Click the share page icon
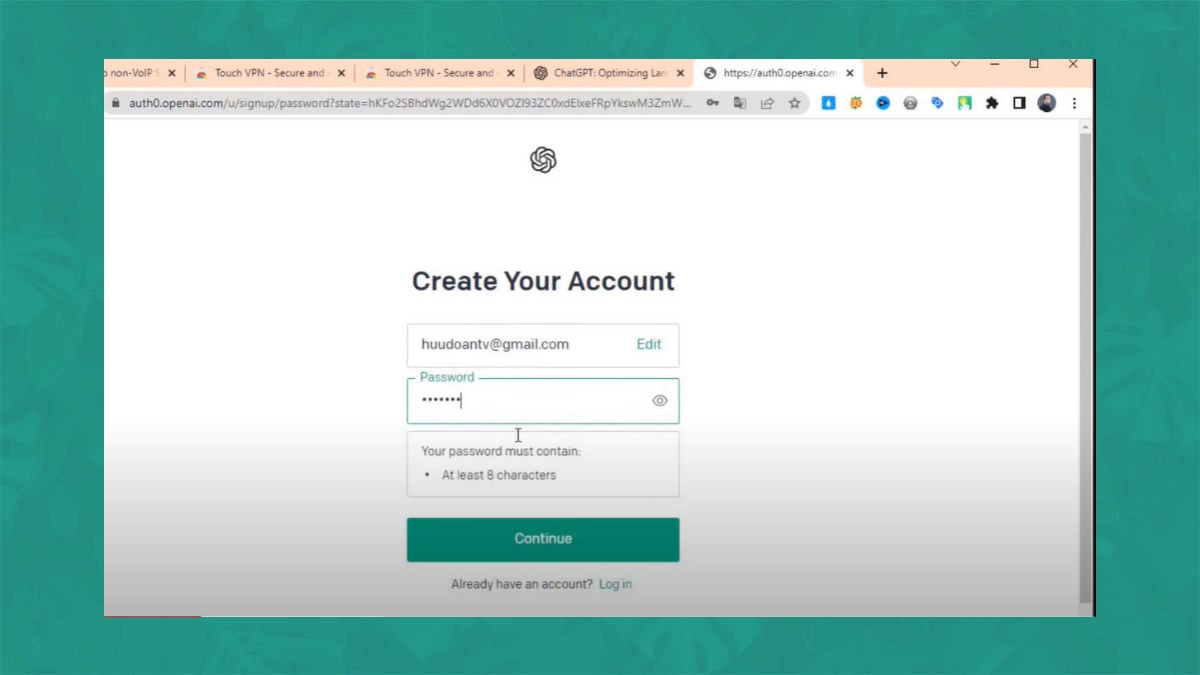This screenshot has width=1200, height=675. pyautogui.click(x=767, y=103)
